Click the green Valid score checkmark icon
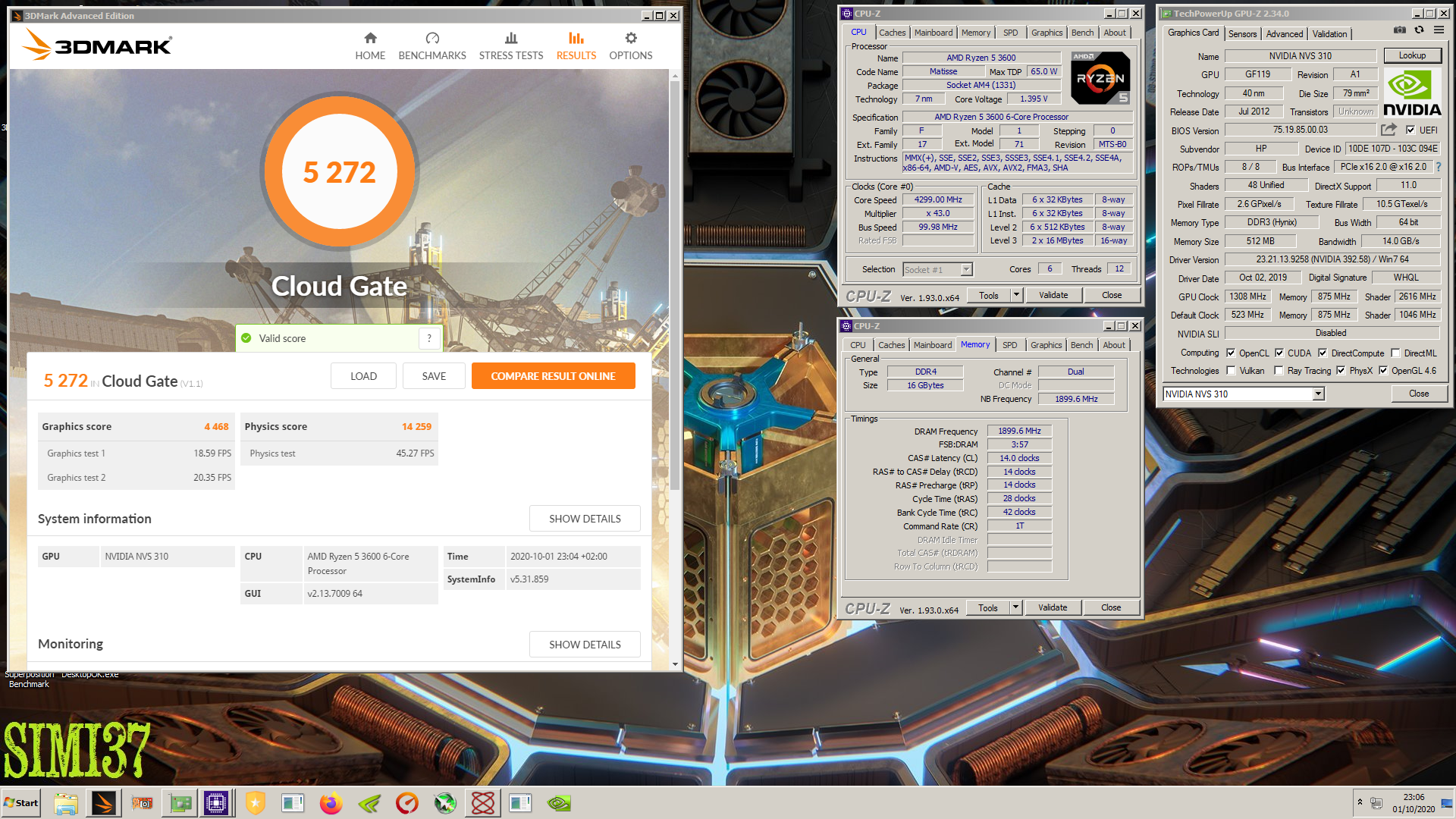Screen dimensions: 1456x819 246,338
